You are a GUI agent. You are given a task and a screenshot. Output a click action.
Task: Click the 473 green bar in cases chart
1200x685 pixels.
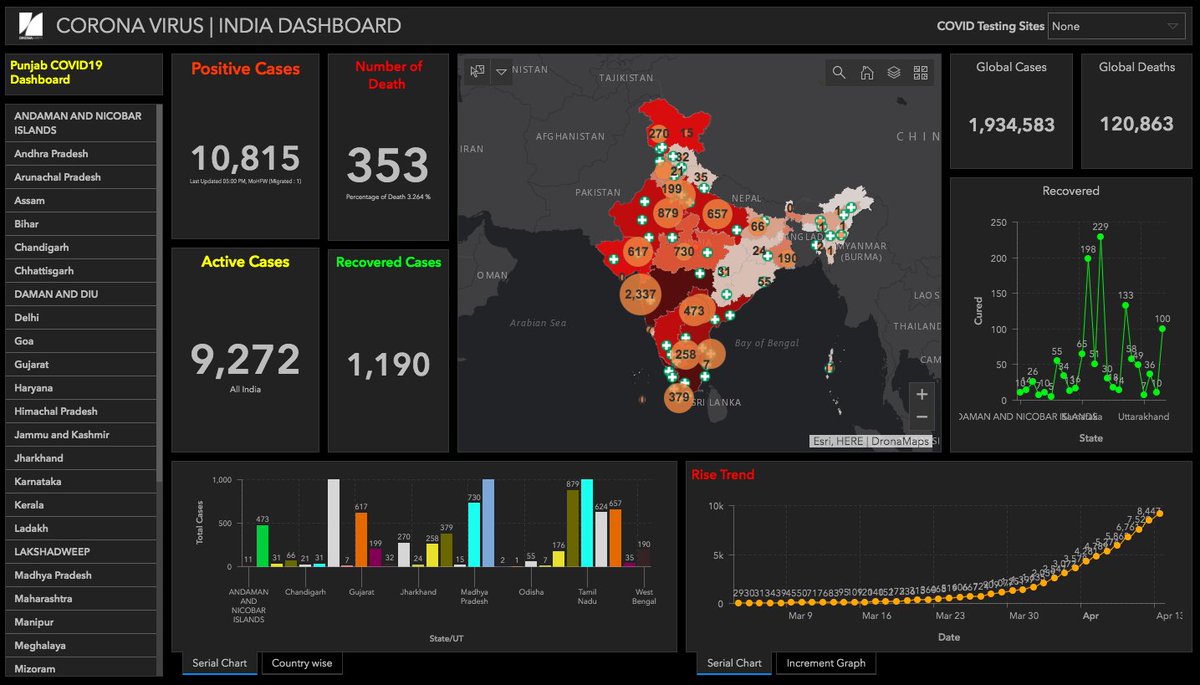[x=262, y=546]
